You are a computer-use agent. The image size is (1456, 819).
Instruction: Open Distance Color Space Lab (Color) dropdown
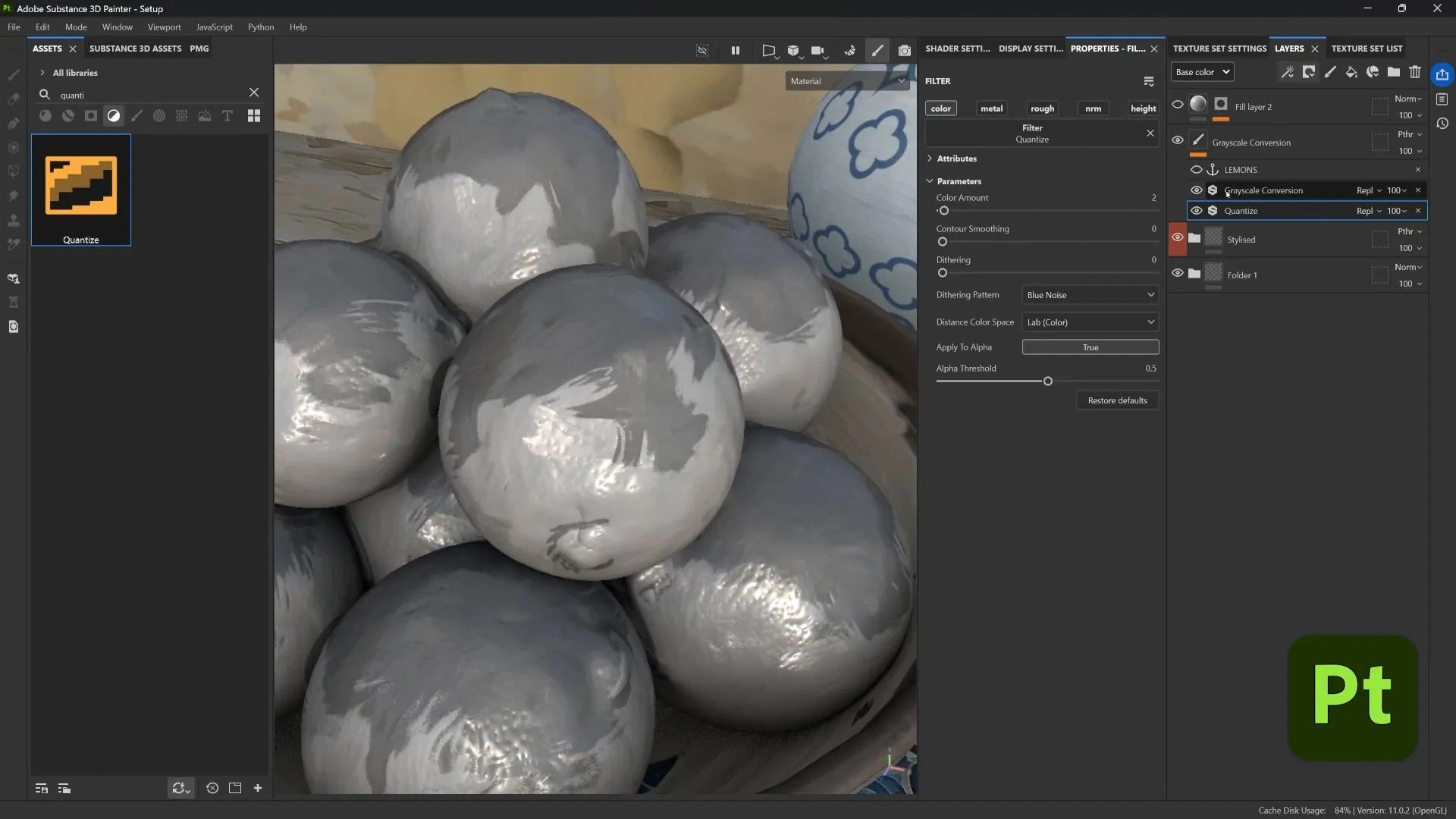coord(1090,322)
